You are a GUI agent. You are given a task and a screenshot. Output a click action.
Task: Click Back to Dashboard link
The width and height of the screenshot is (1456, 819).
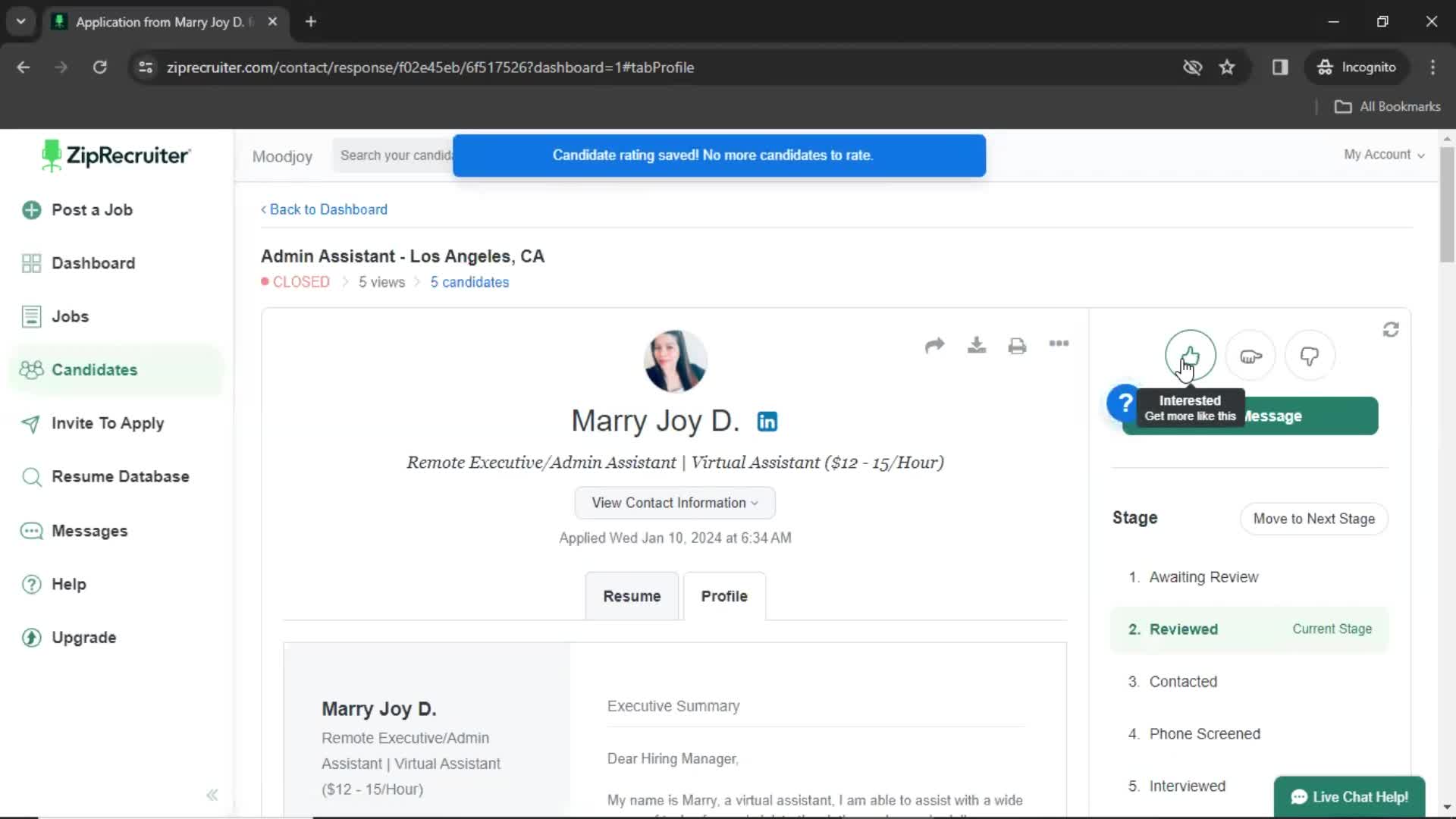click(323, 209)
